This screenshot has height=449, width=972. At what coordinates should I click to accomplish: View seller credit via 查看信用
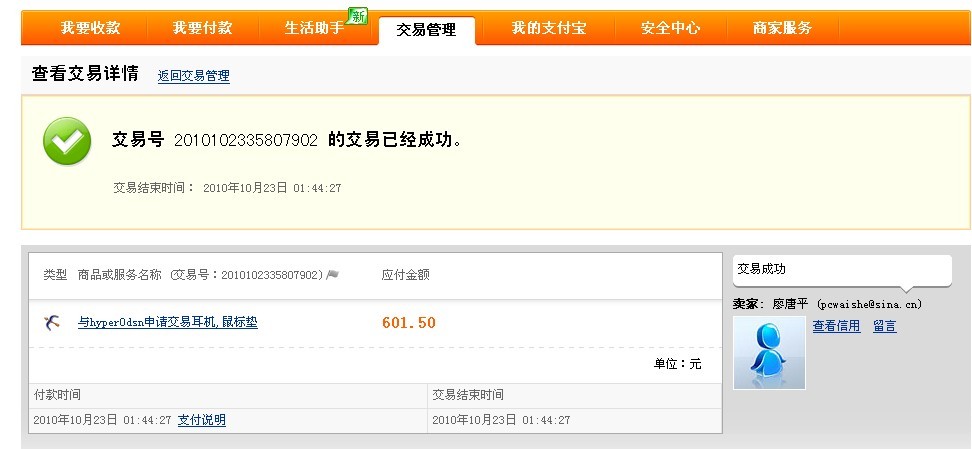pyautogui.click(x=836, y=326)
